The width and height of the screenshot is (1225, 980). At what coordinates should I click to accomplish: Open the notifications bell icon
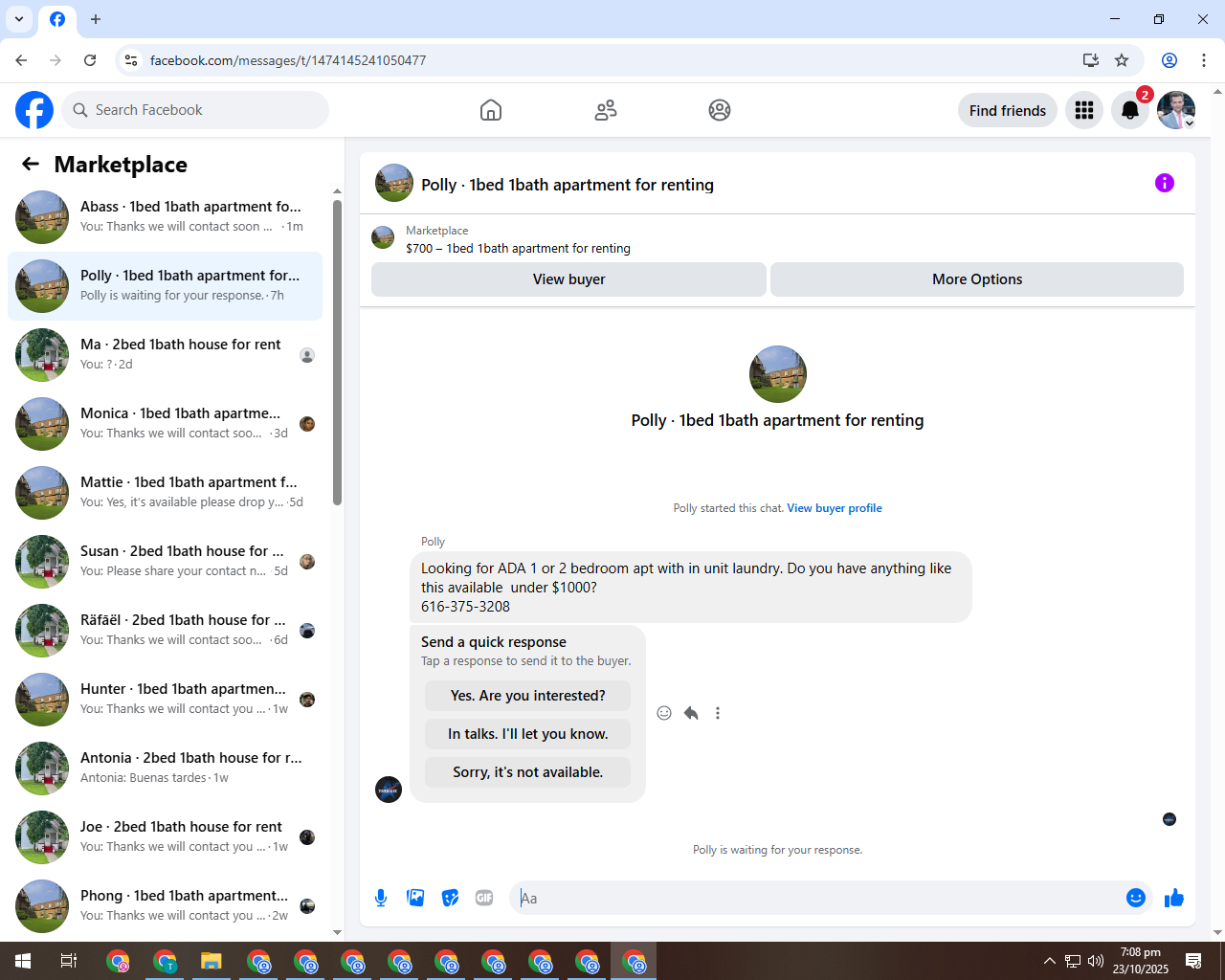(x=1130, y=110)
